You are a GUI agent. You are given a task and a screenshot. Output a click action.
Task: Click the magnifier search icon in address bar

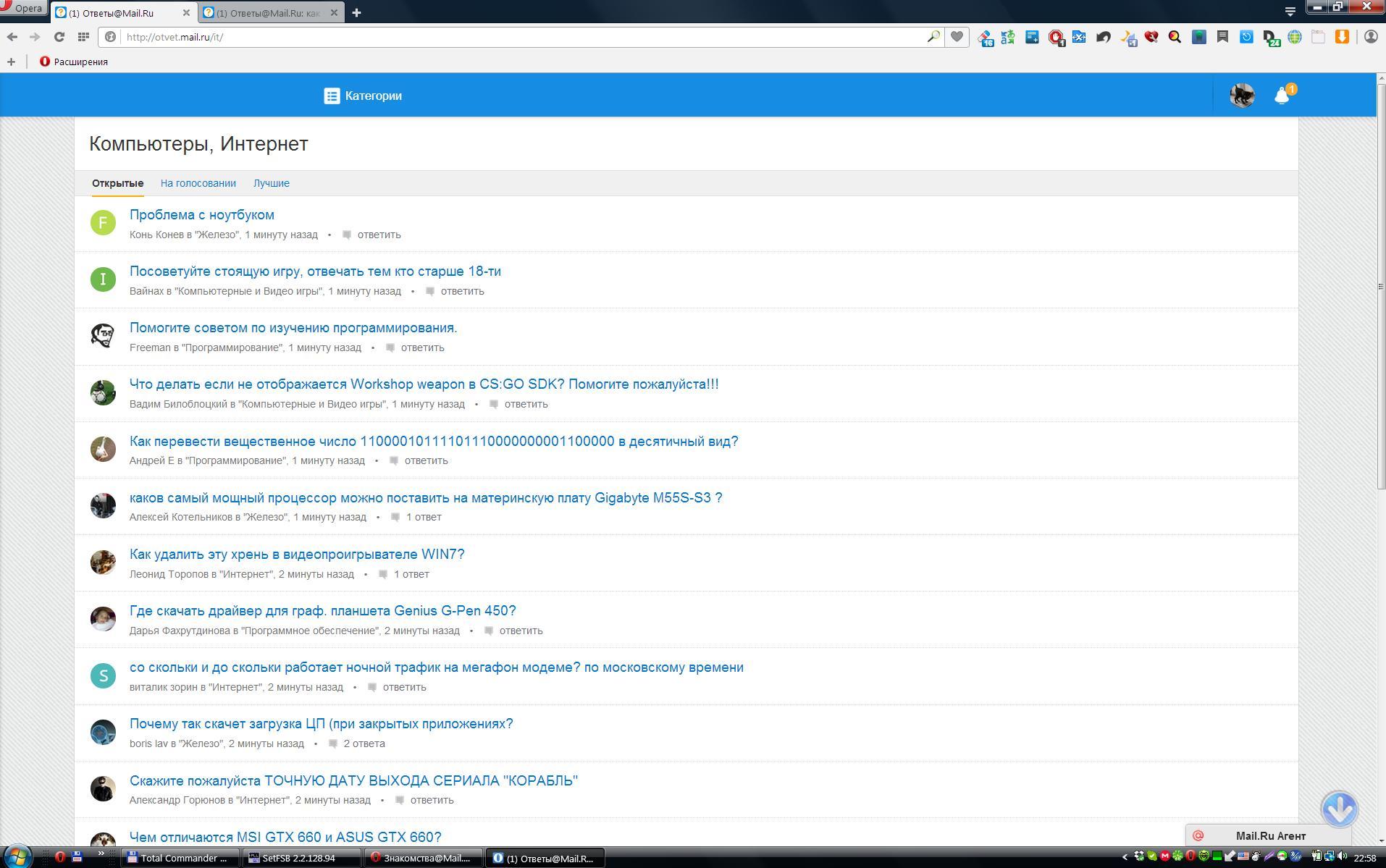click(933, 36)
